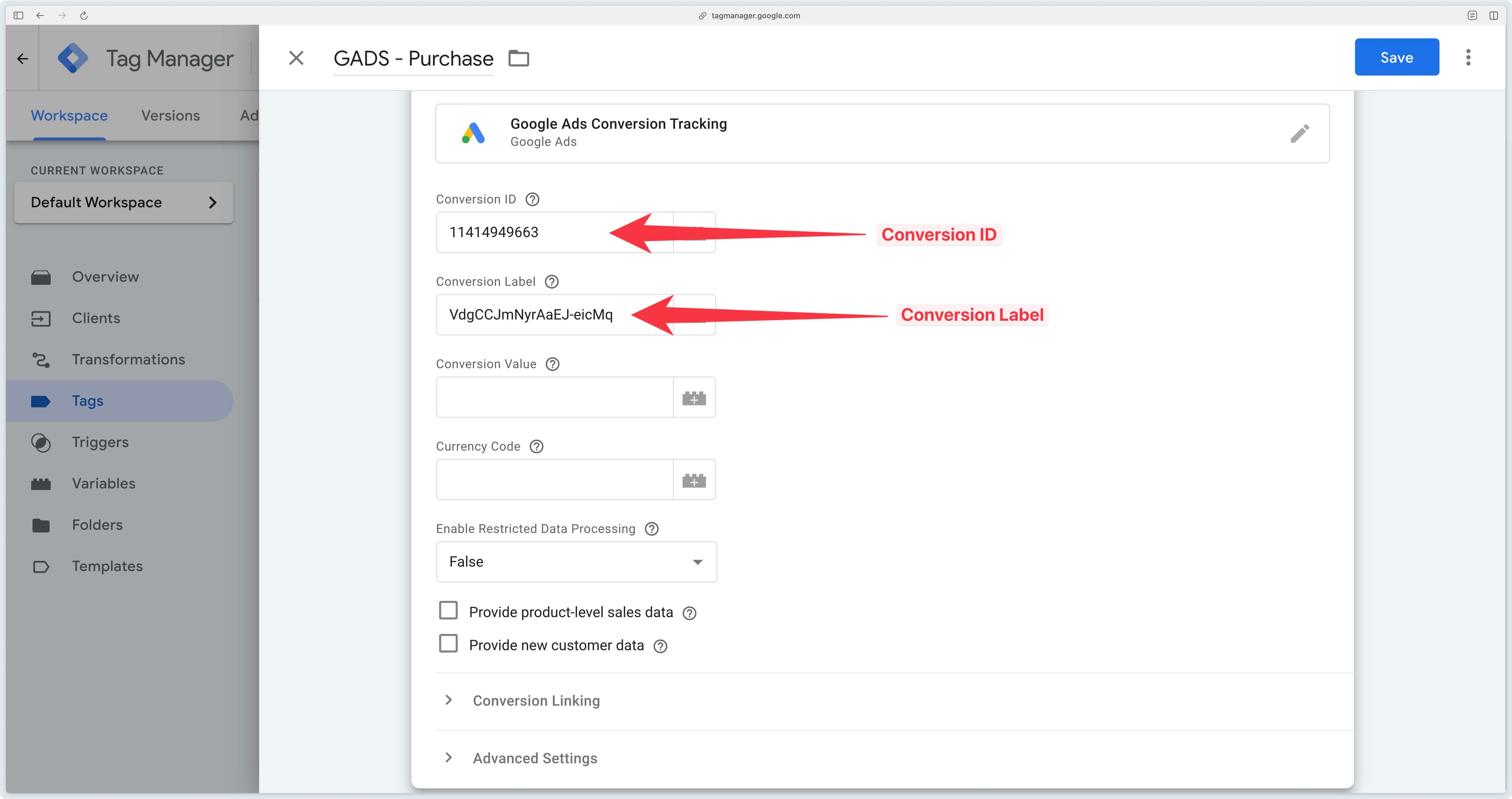Open help for Conversion ID
This screenshot has height=799, width=1512.
tap(532, 199)
